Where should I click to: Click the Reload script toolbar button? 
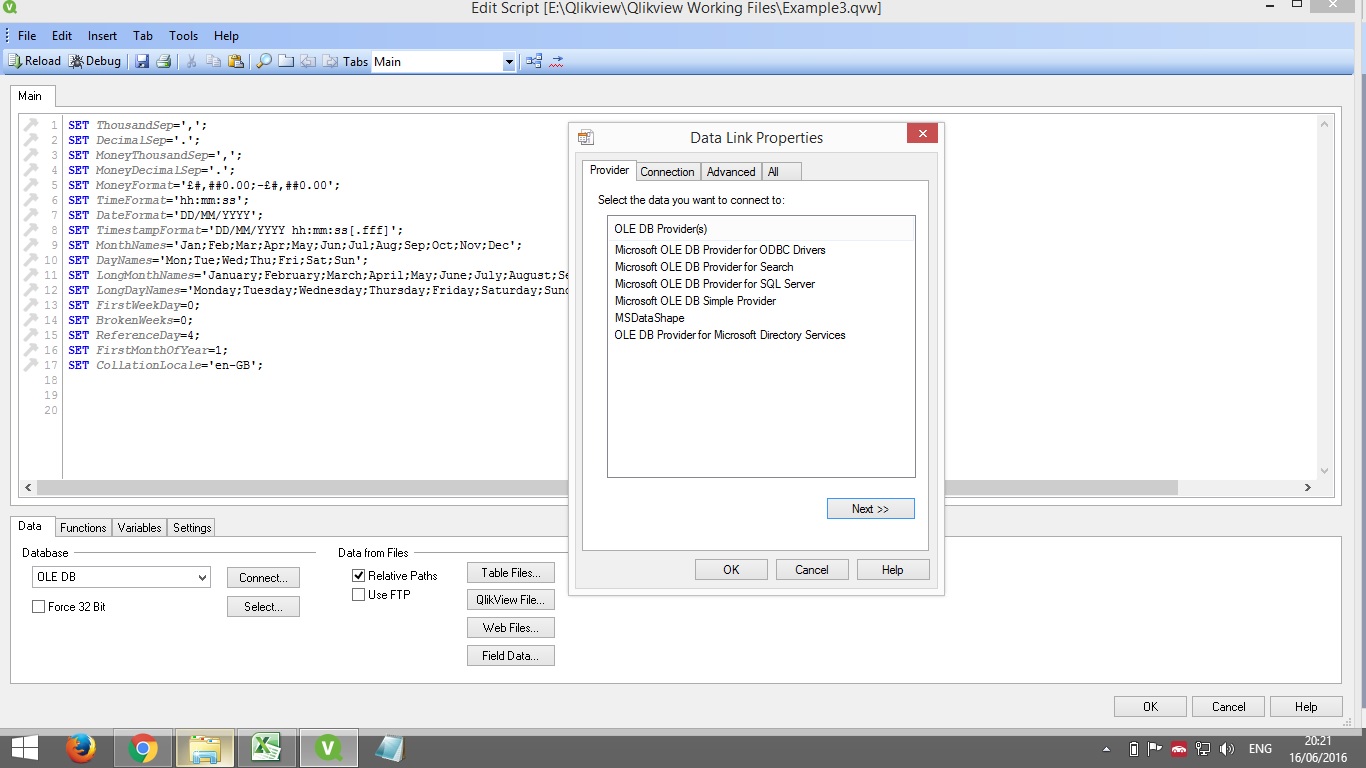[x=34, y=61]
